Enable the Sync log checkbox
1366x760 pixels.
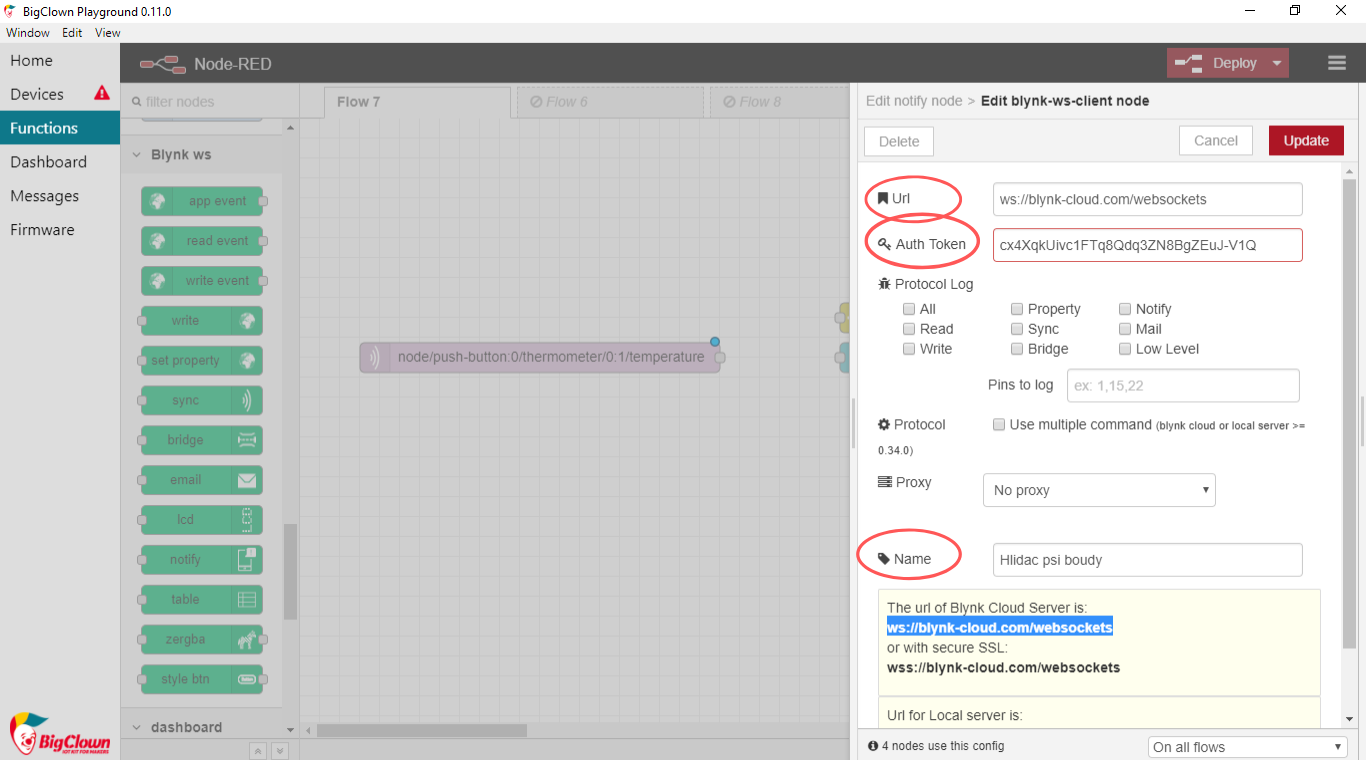pyautogui.click(x=1017, y=329)
